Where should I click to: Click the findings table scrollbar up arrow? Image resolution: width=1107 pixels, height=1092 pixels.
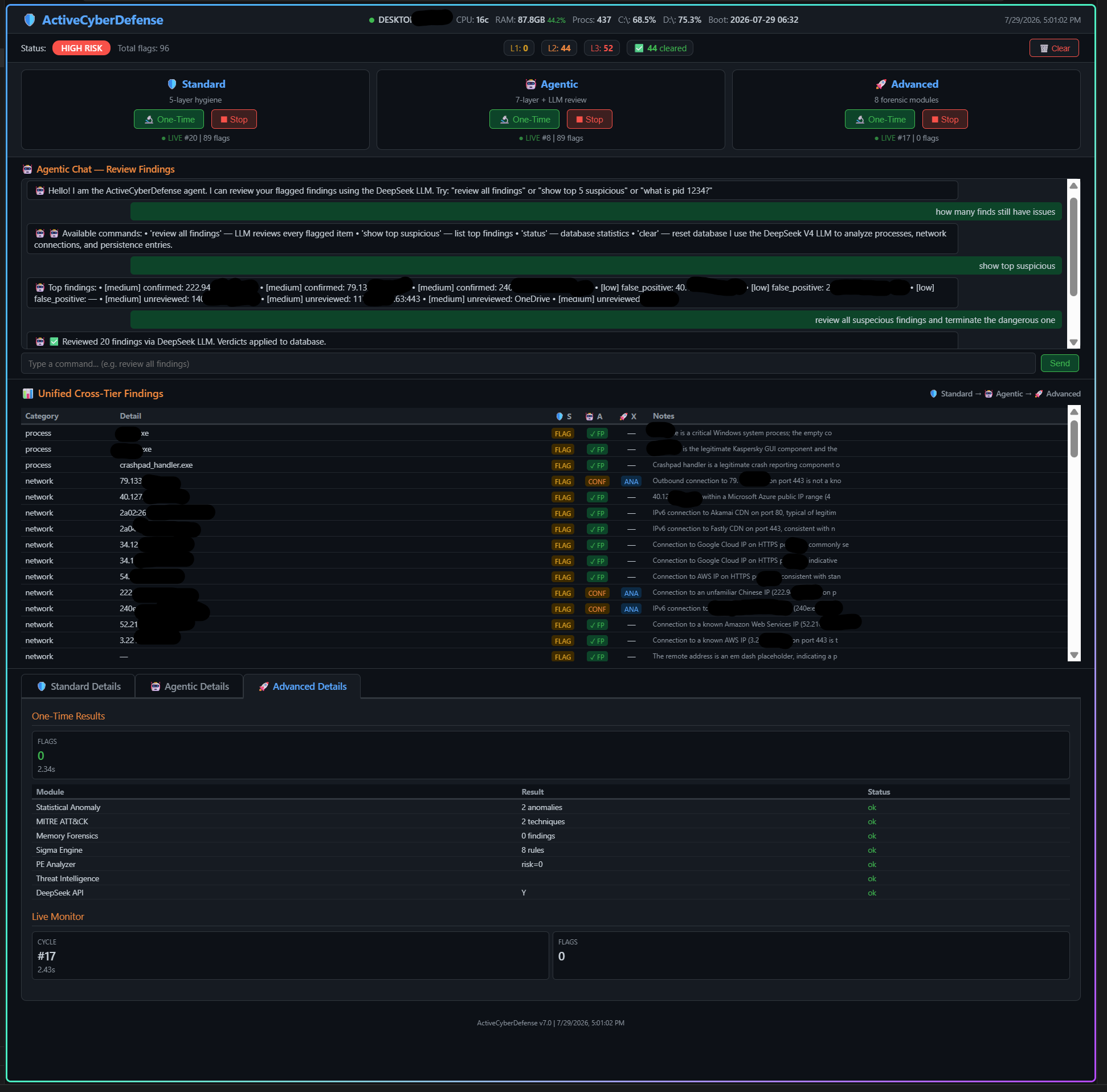coord(1075,412)
